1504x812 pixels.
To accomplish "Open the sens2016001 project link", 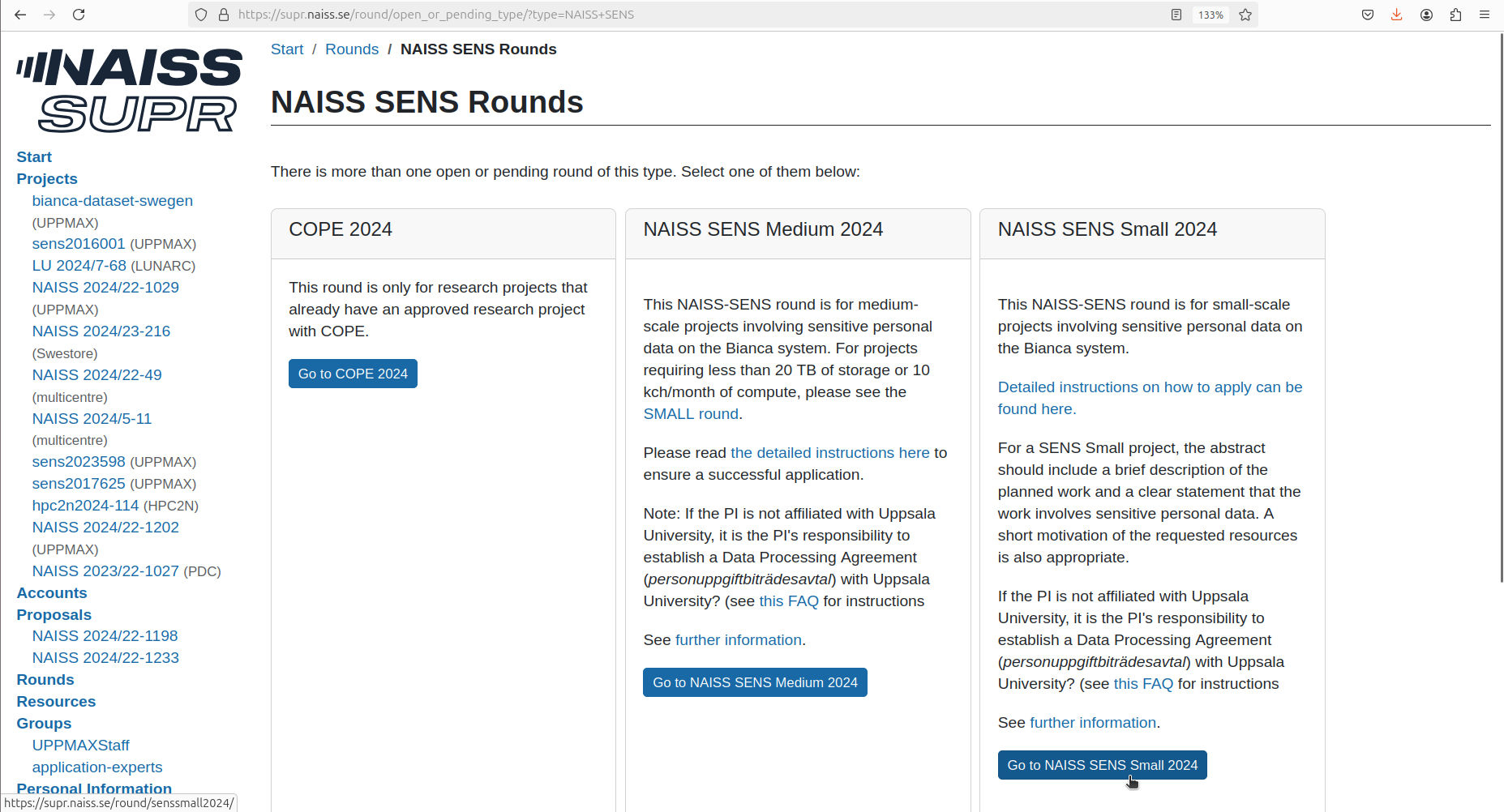I will [x=79, y=243].
